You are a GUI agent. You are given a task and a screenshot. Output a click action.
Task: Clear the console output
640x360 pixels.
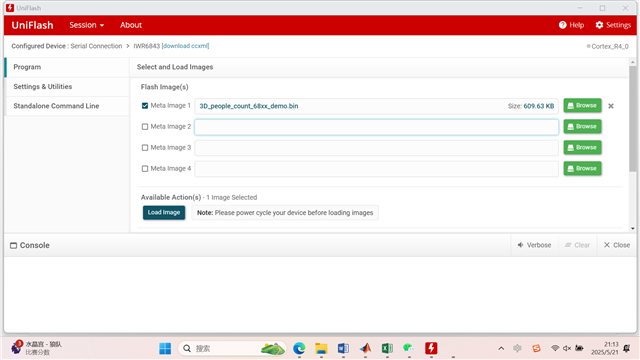point(577,245)
